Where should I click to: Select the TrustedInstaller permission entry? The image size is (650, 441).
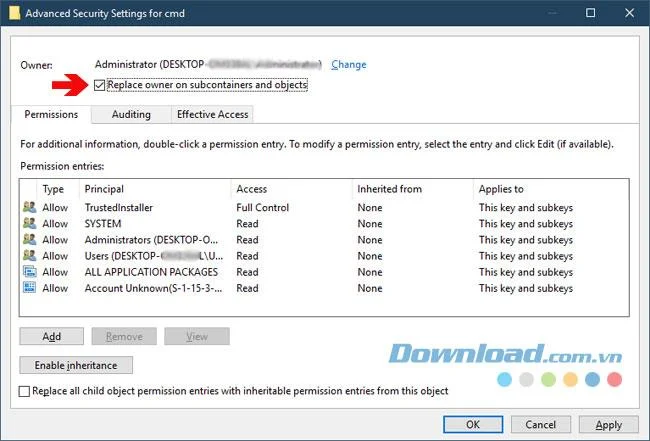pos(324,207)
